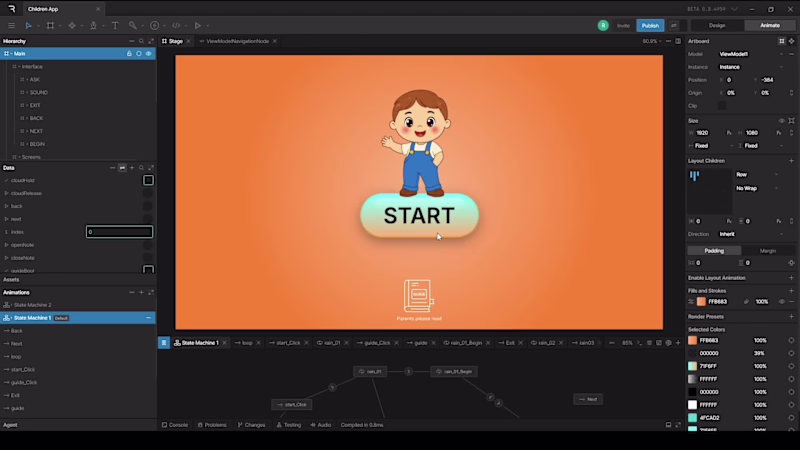Open the hamburger main menu
Viewport: 800px width, 450px height.
point(11,26)
